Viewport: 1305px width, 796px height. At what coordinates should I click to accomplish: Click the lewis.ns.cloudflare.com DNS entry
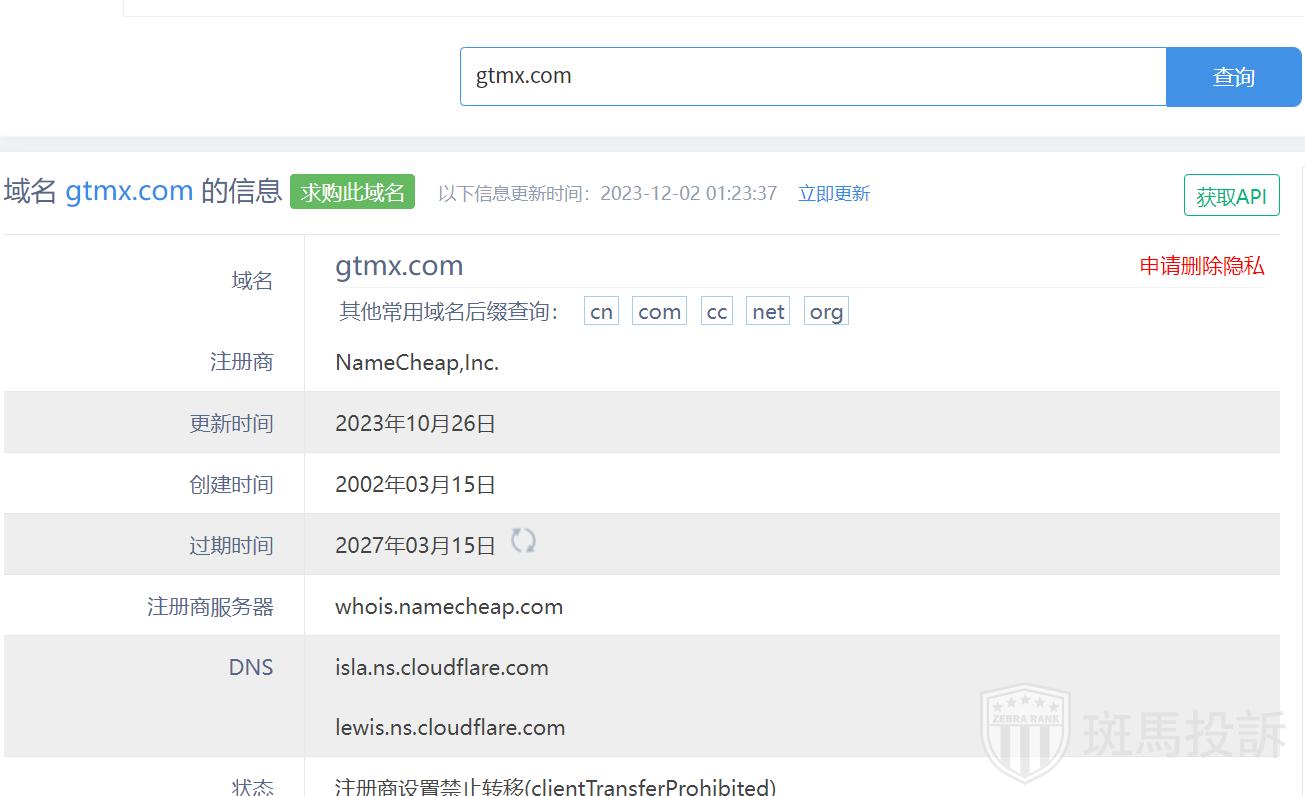pyautogui.click(x=450, y=728)
